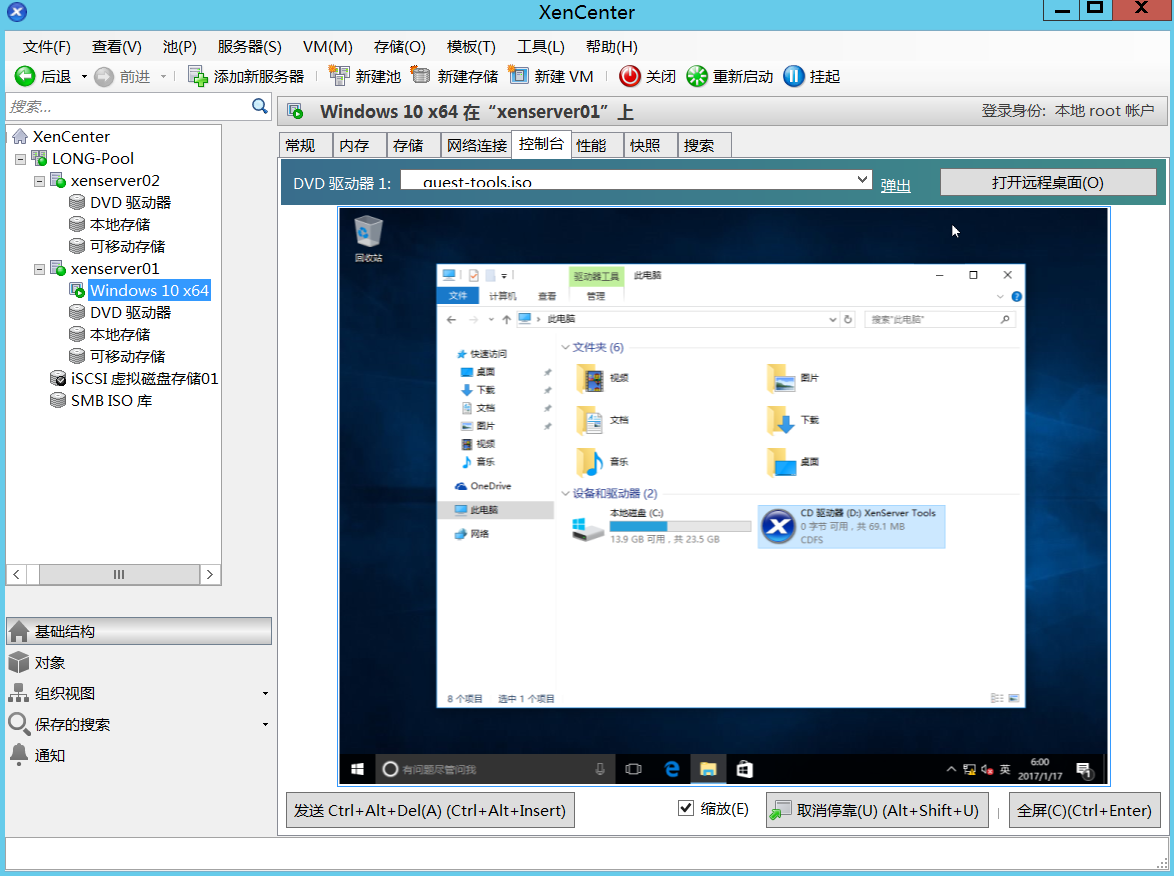Select SMB ISO 库 storage item
Screen dimensions: 1174x876
tap(111, 401)
